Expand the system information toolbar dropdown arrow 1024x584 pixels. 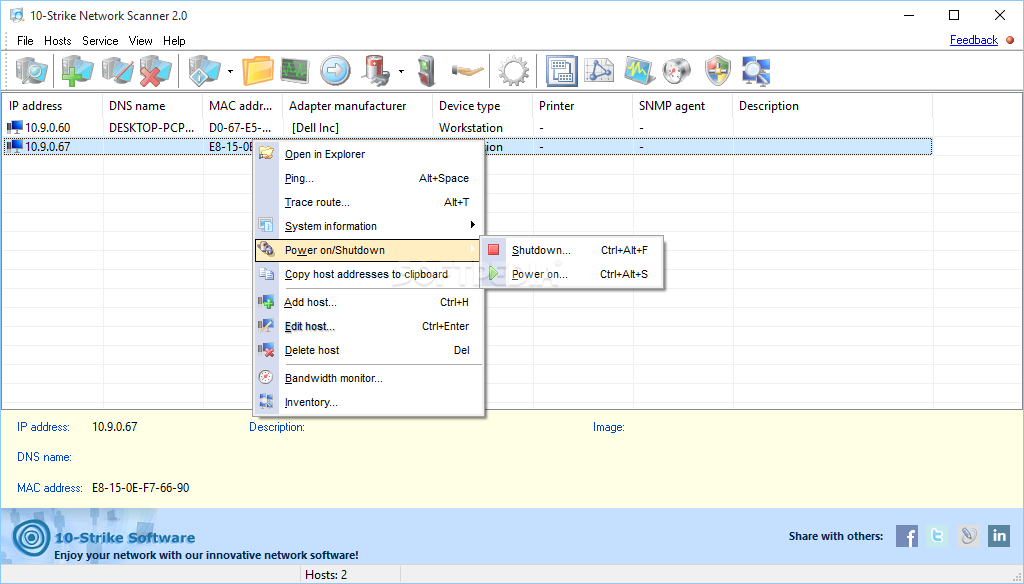pyautogui.click(x=230, y=71)
